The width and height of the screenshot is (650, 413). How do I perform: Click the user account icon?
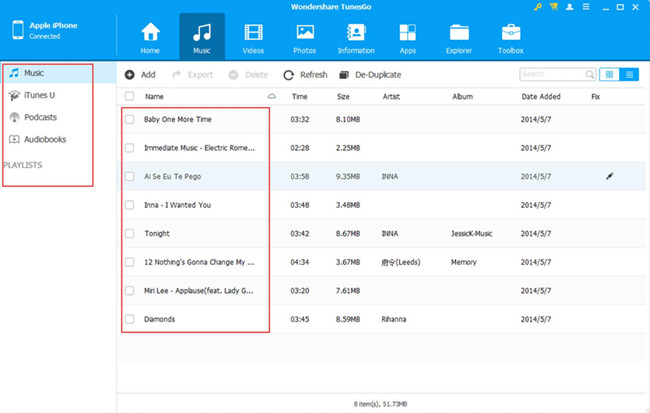570,7
